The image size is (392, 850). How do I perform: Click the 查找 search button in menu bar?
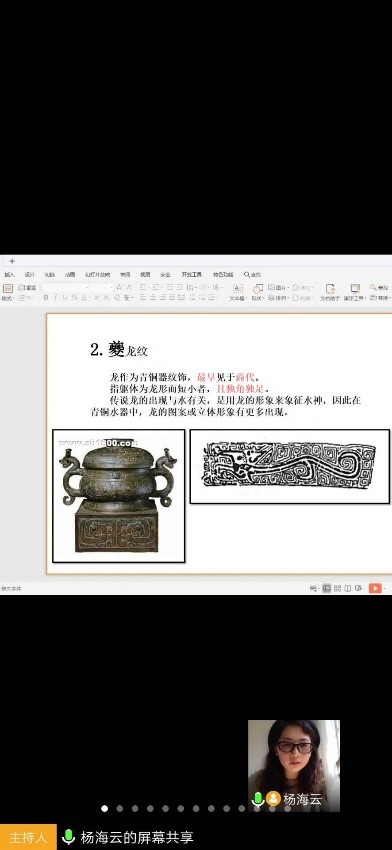[253, 274]
